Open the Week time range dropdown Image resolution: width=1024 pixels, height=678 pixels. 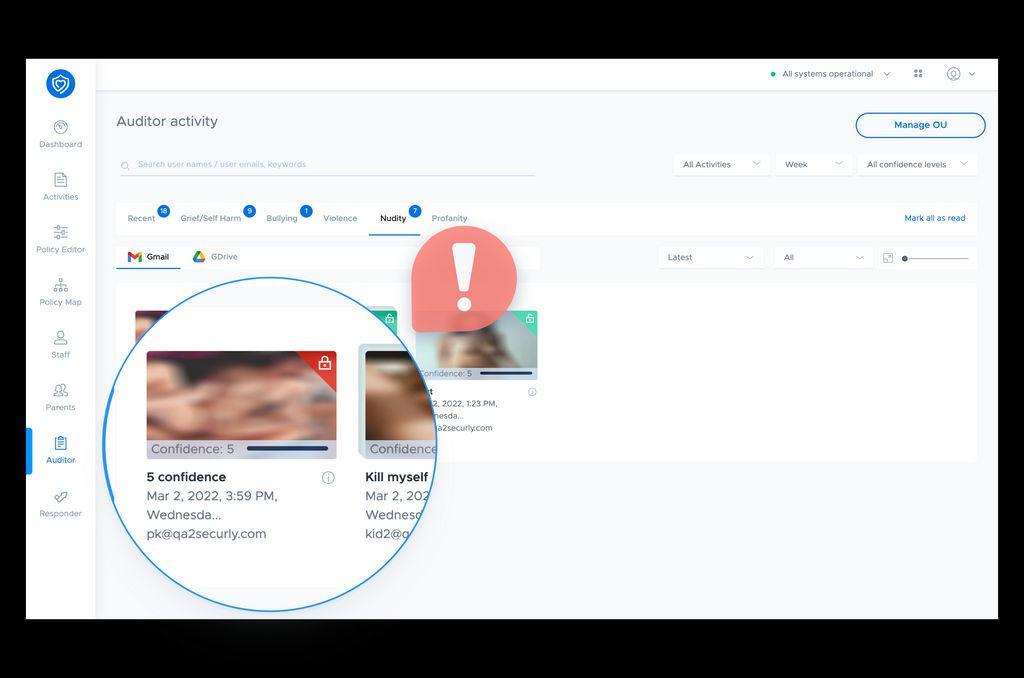coord(814,165)
